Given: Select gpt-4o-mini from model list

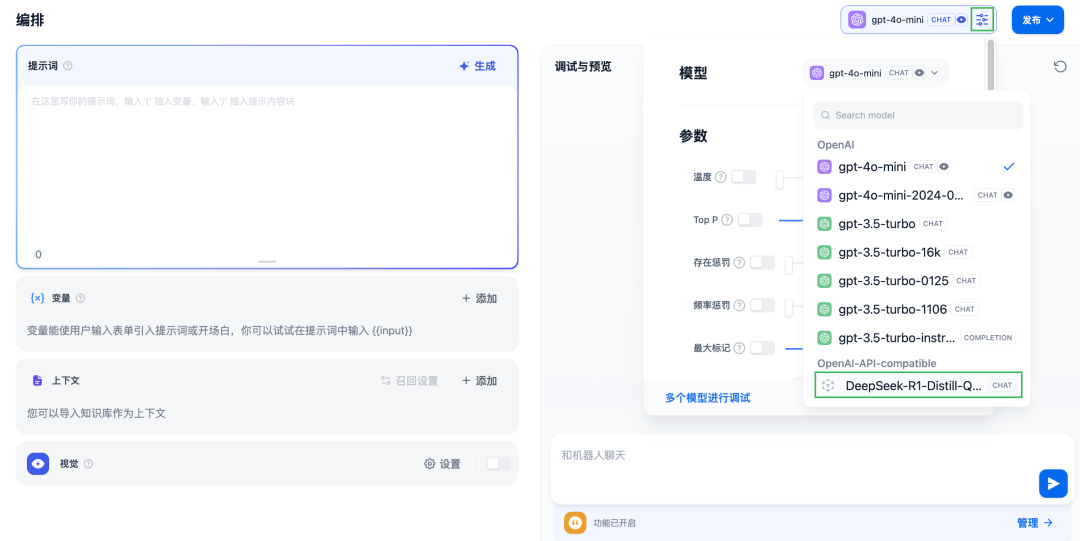Looking at the screenshot, I should point(916,166).
